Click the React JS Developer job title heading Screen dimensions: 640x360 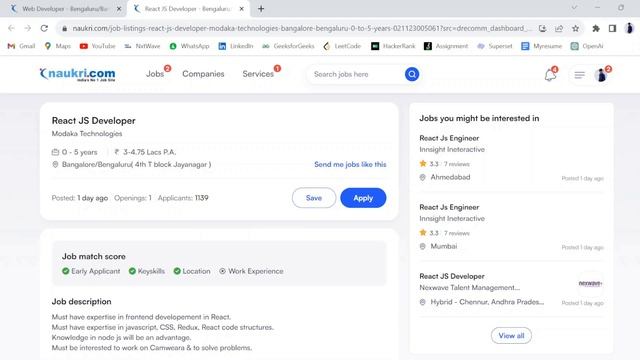coord(93,121)
